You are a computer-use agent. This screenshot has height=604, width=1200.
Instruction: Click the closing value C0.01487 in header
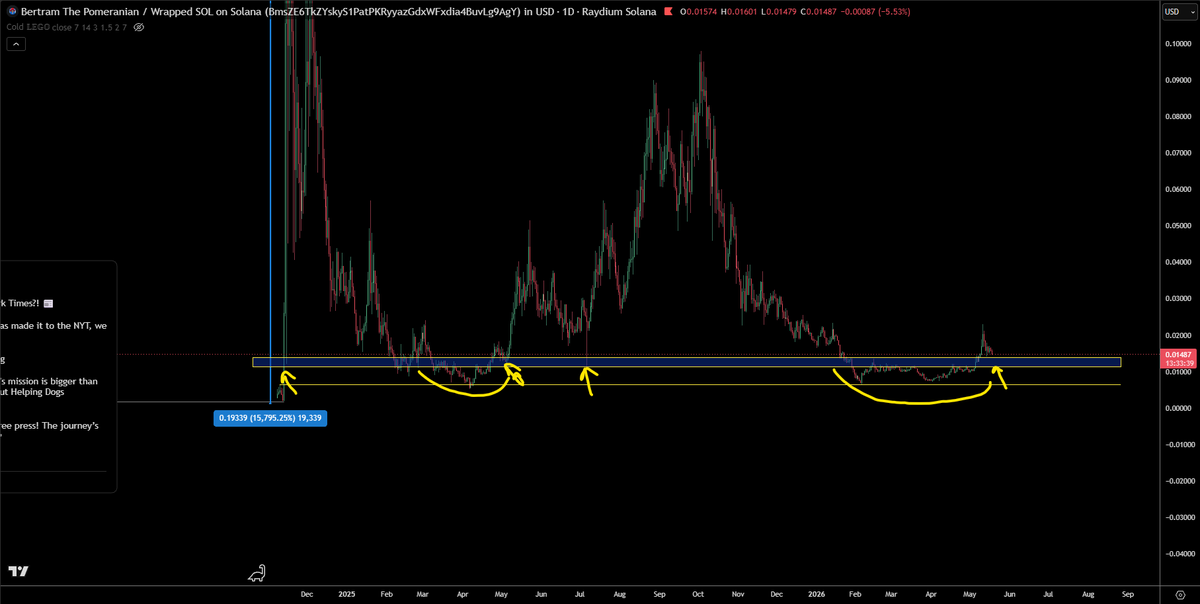pyautogui.click(x=818, y=12)
